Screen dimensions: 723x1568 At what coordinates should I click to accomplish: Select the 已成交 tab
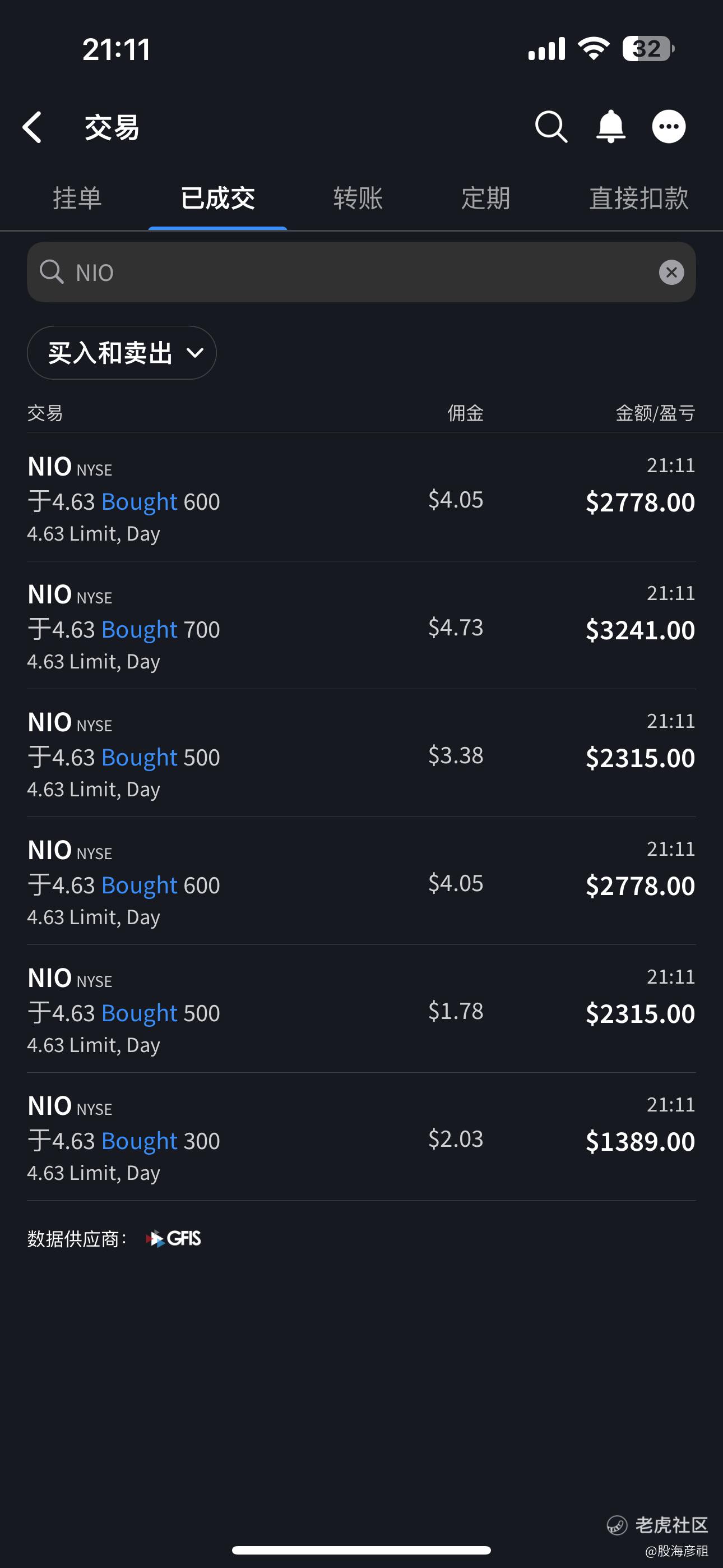[218, 199]
